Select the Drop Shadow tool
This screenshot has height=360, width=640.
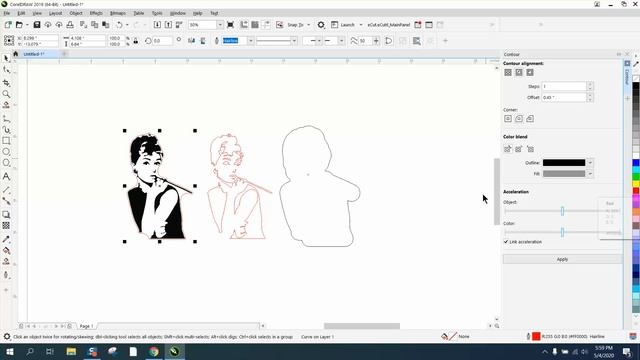click(x=6, y=214)
